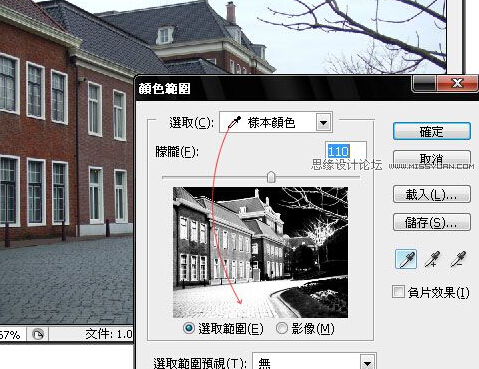Screen dimensions: 479x369
Task: Confirm with the 確定 button
Action: [432, 131]
